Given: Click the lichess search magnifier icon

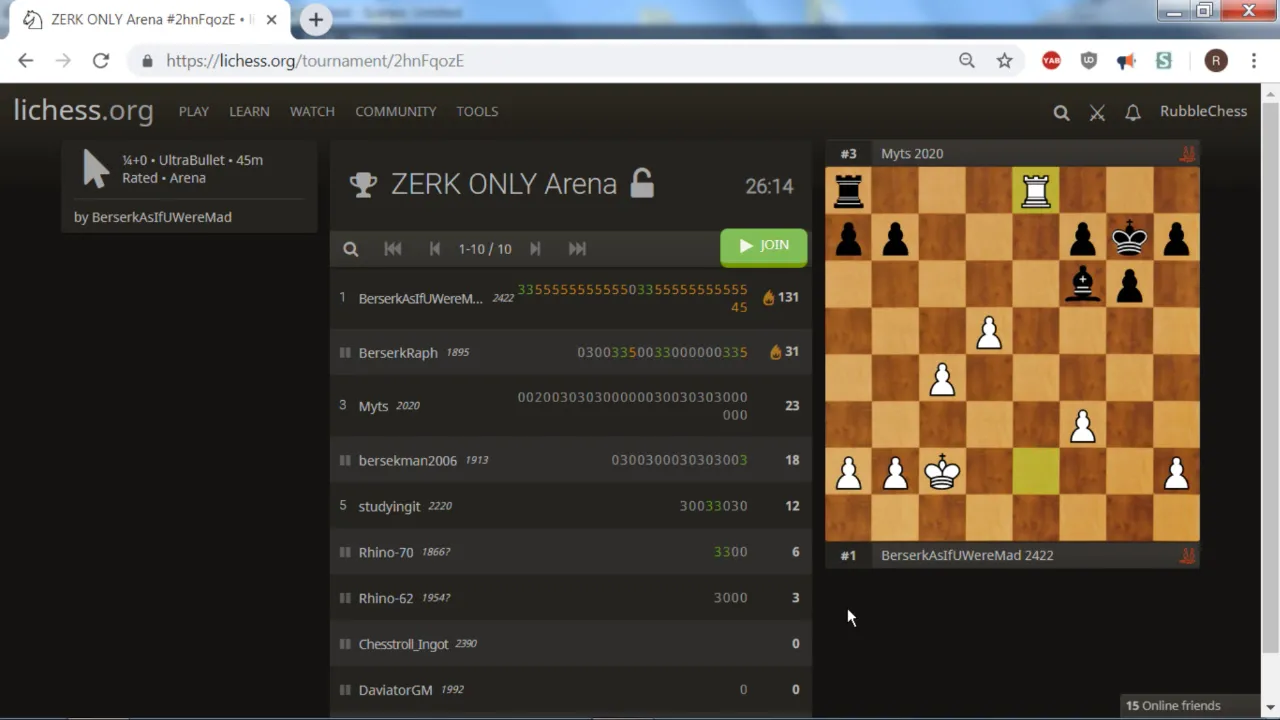Looking at the screenshot, I should click(x=1061, y=113).
